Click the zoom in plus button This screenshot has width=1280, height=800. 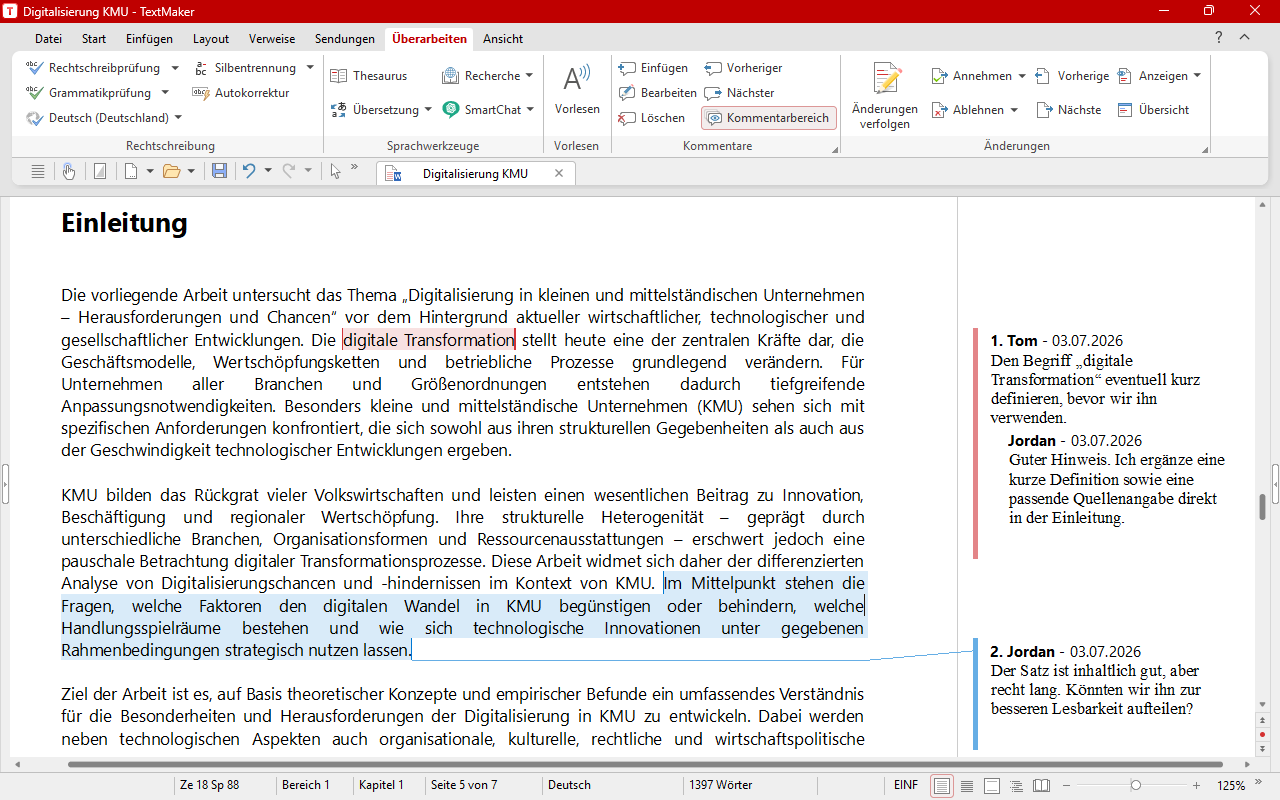1196,785
